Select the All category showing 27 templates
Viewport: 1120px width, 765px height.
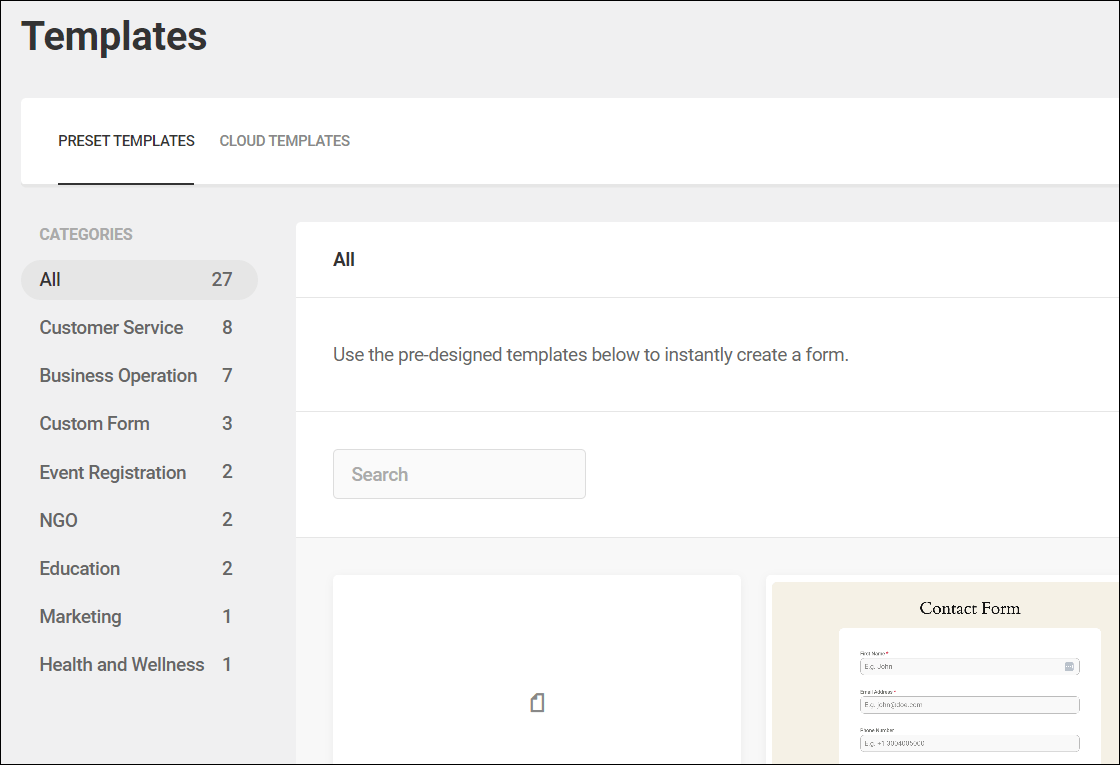tap(140, 280)
